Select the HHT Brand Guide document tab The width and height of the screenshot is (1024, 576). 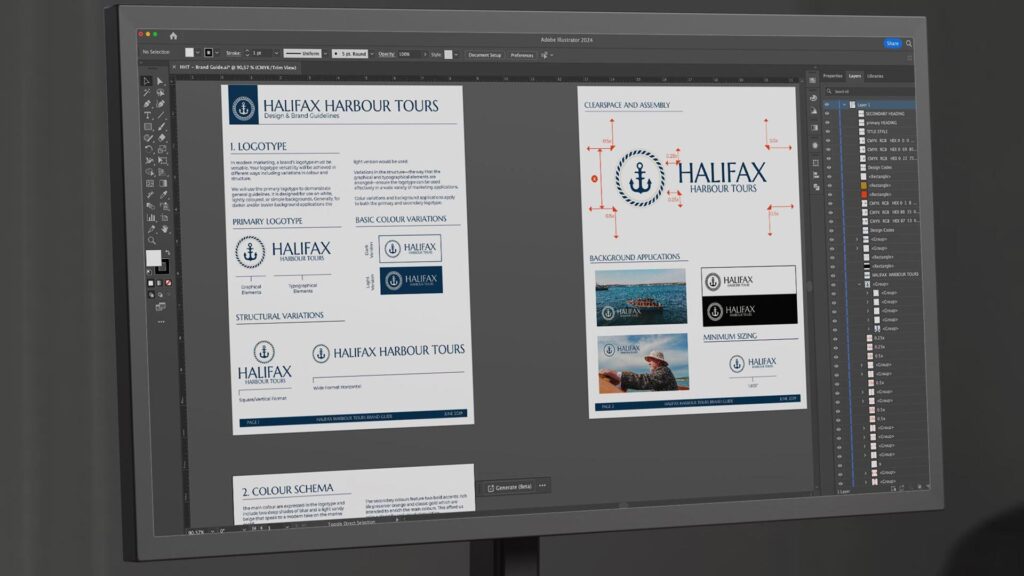tap(237, 67)
